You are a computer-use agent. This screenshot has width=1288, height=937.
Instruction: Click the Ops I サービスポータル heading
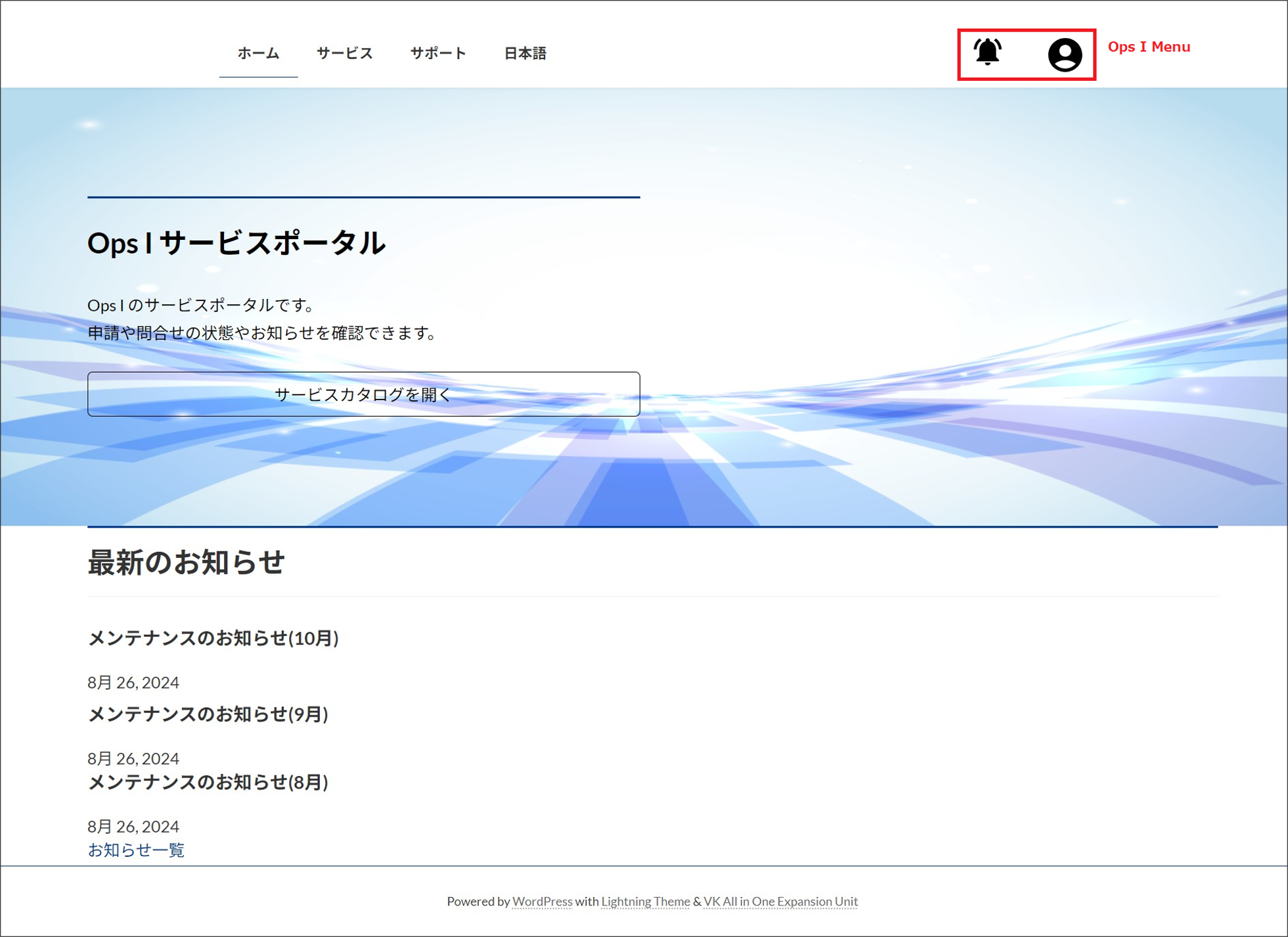pos(236,242)
